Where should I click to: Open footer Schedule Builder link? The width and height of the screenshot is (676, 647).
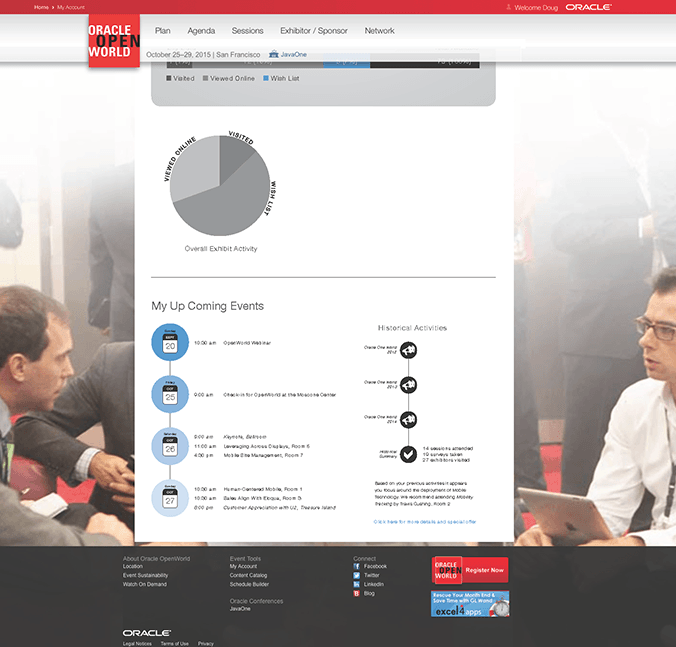point(249,584)
